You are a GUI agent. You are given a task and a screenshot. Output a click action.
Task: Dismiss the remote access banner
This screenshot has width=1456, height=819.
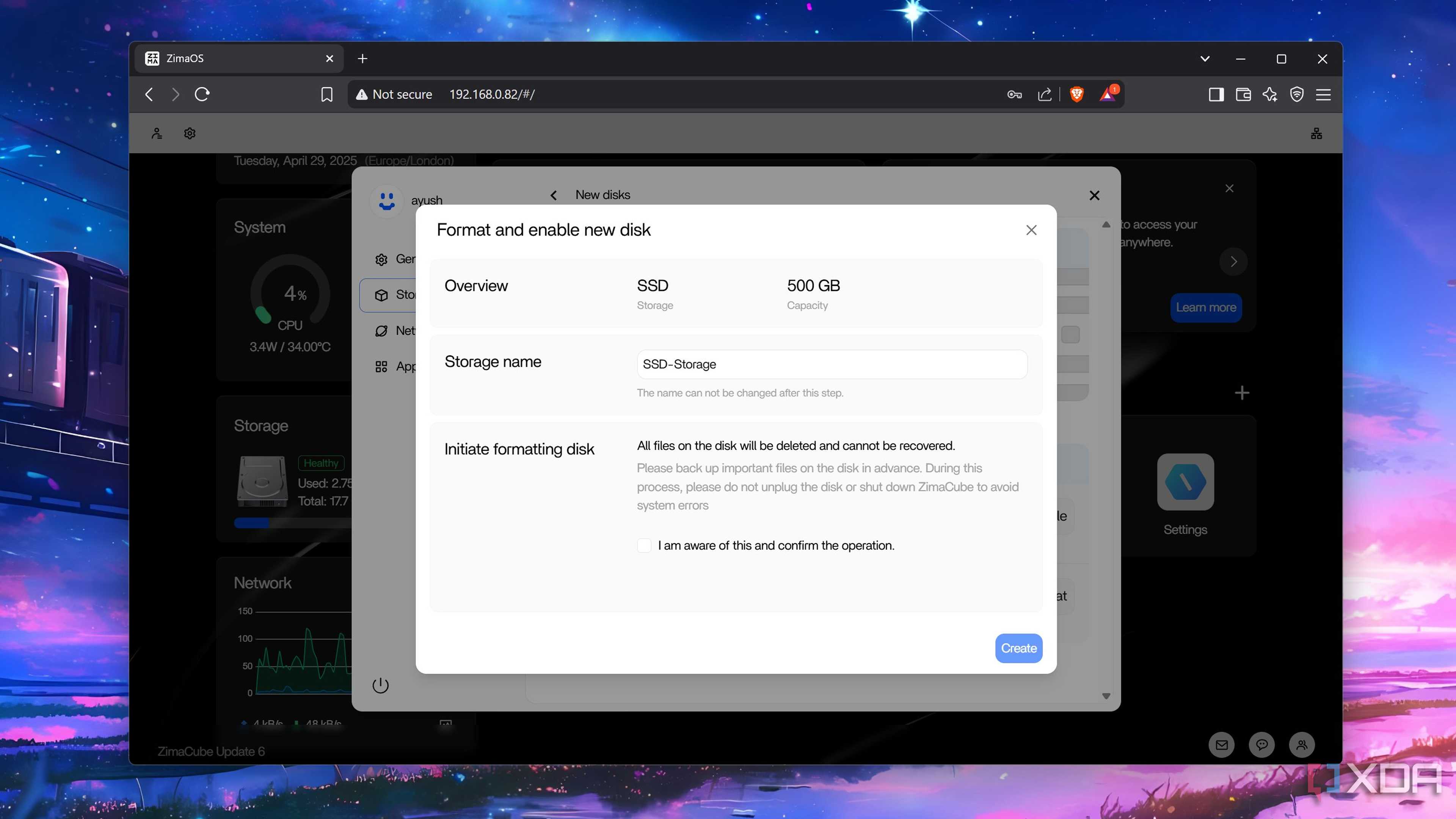pos(1229,188)
